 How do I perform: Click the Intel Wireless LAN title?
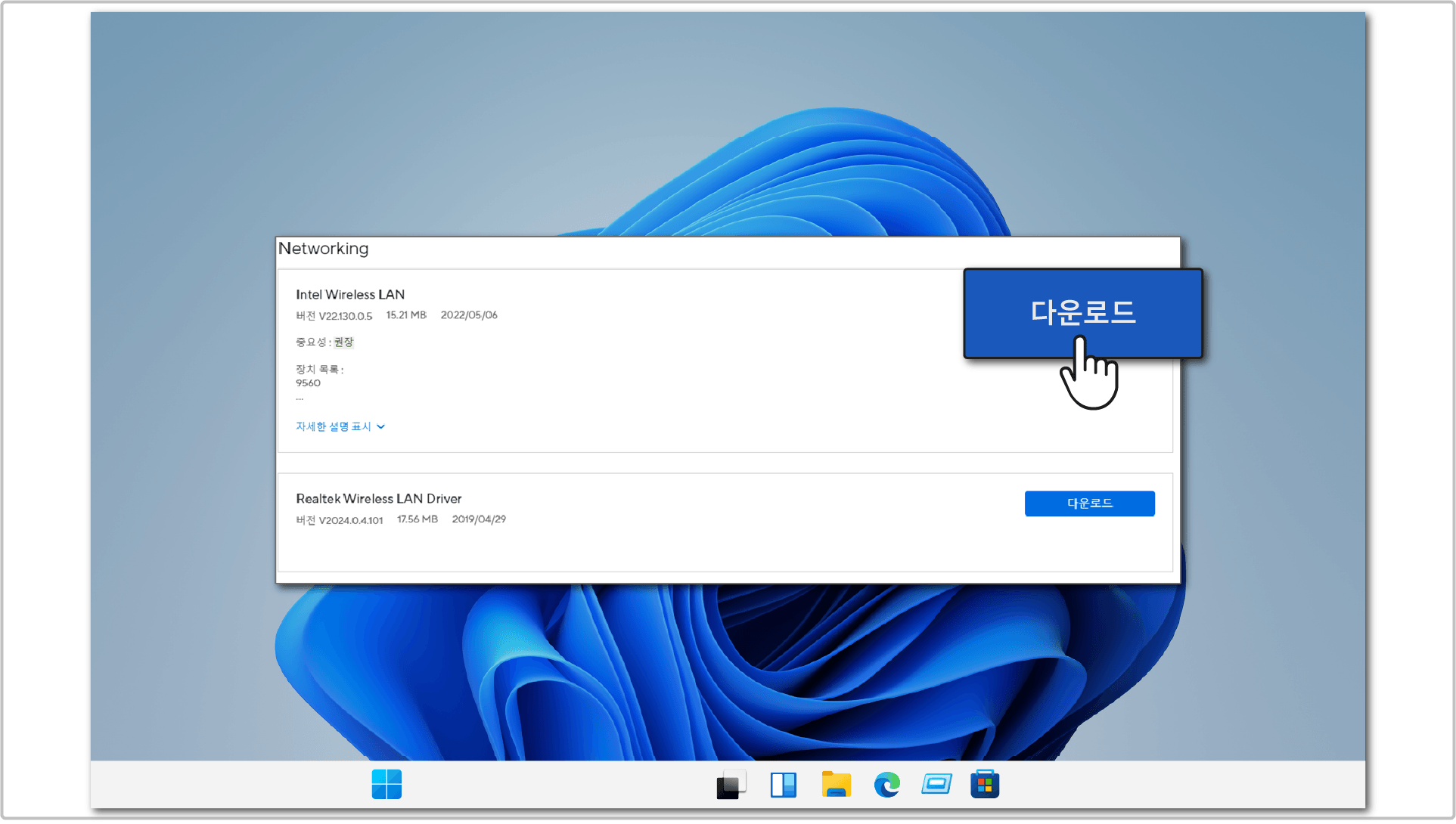(350, 295)
